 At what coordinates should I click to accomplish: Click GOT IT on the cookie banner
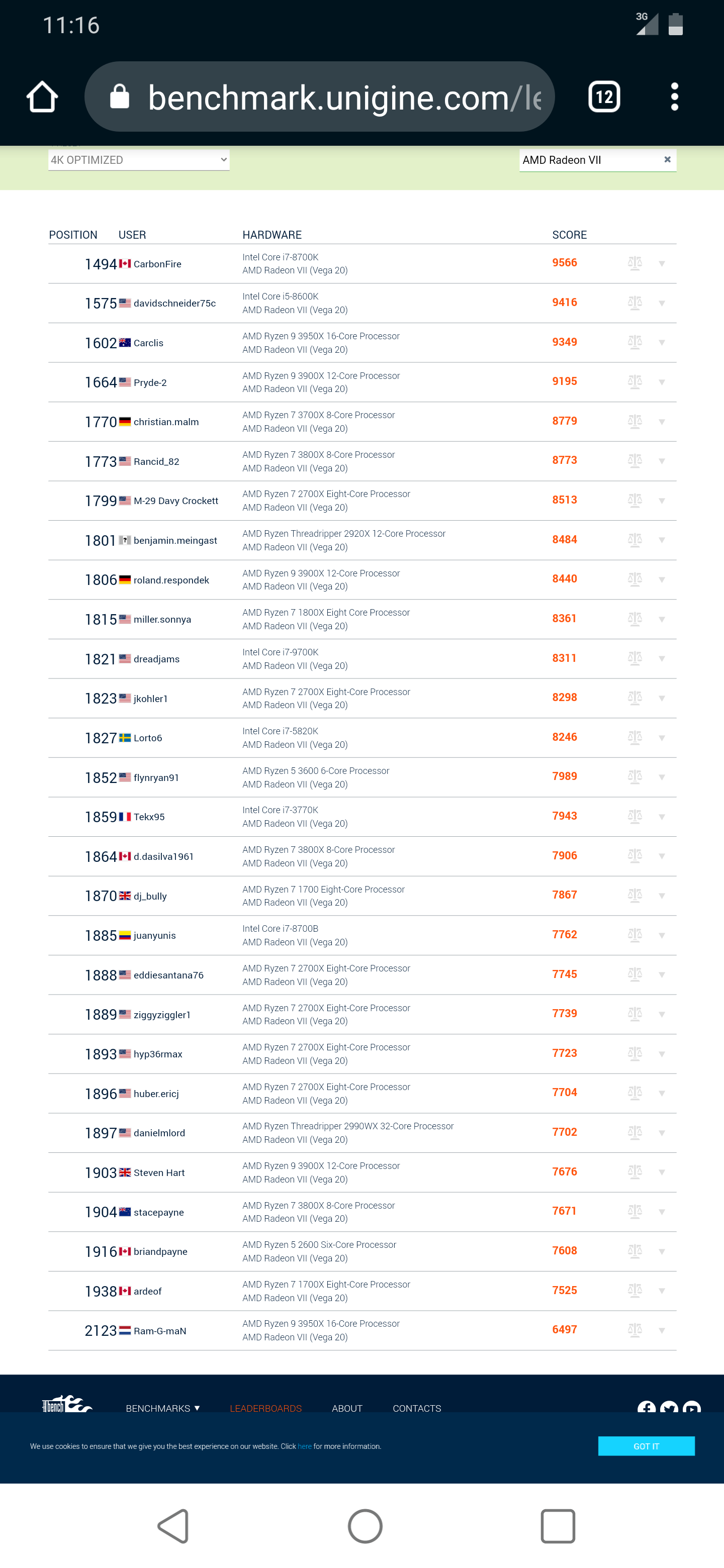tap(646, 1446)
